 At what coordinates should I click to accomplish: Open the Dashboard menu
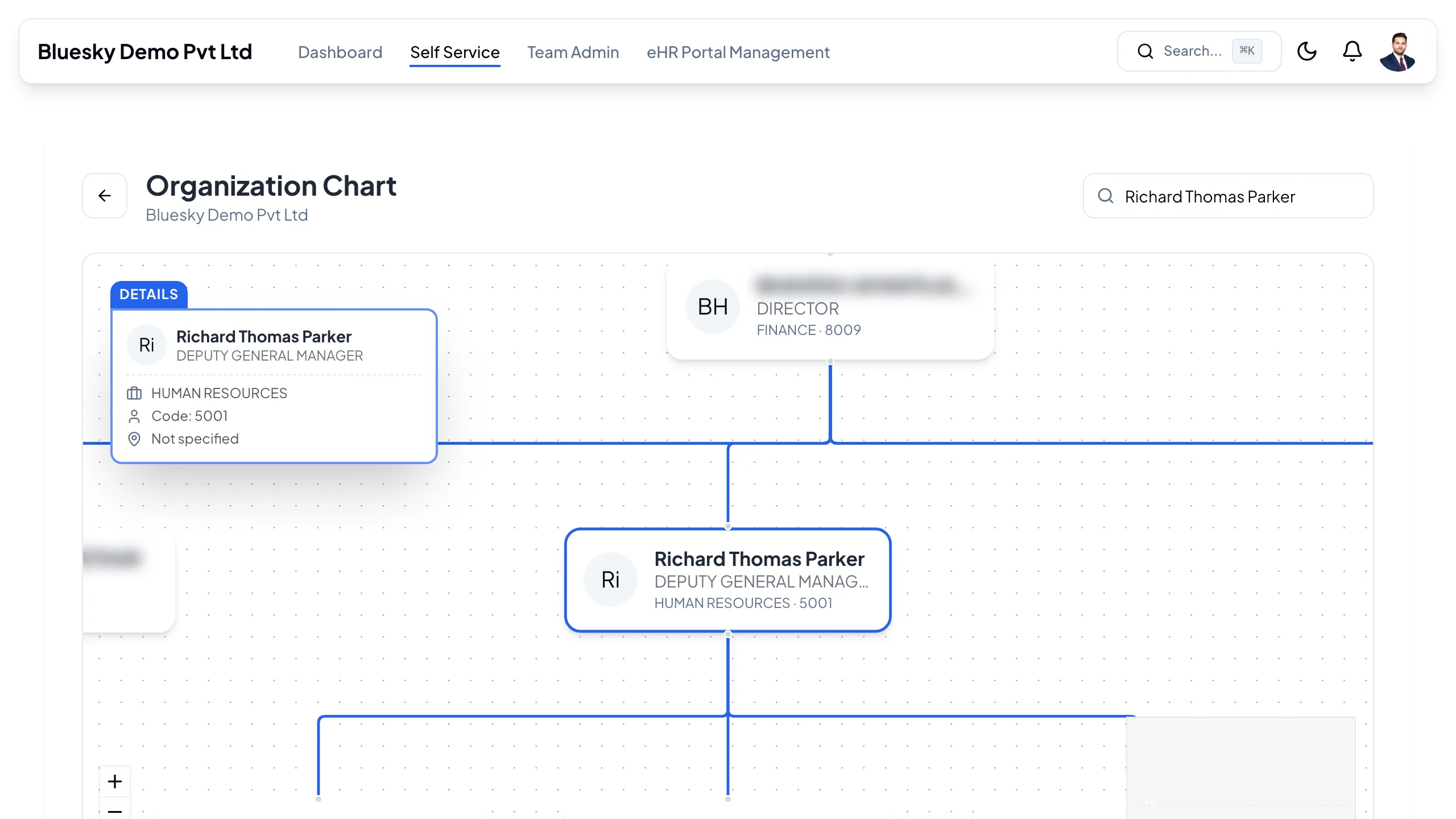click(x=340, y=52)
